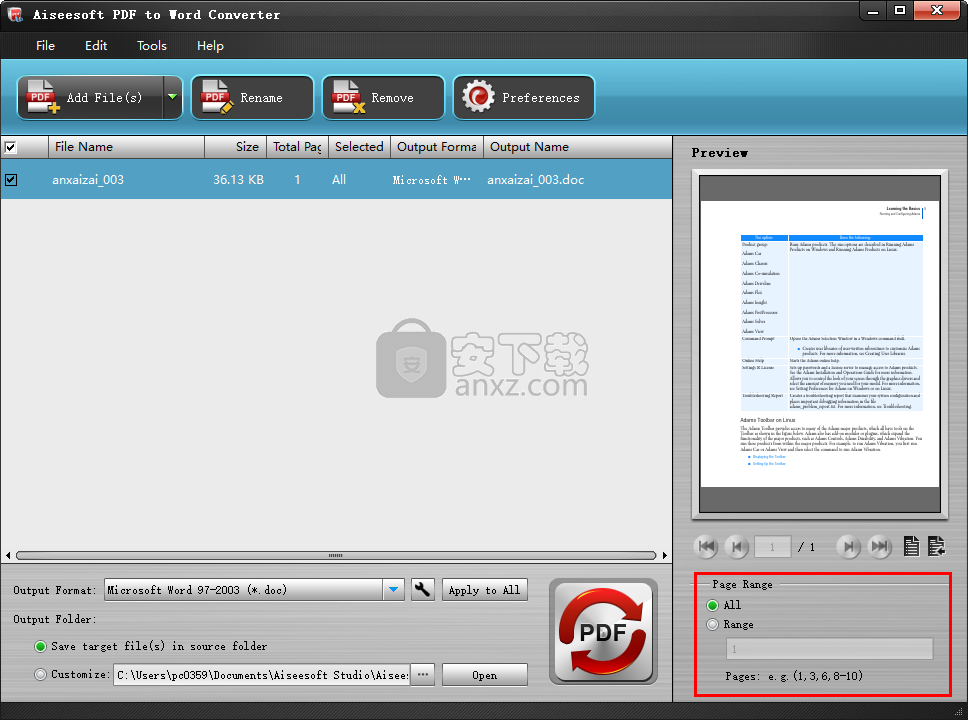The image size is (968, 720).
Task: Select the All page range radio button
Action: coord(712,605)
